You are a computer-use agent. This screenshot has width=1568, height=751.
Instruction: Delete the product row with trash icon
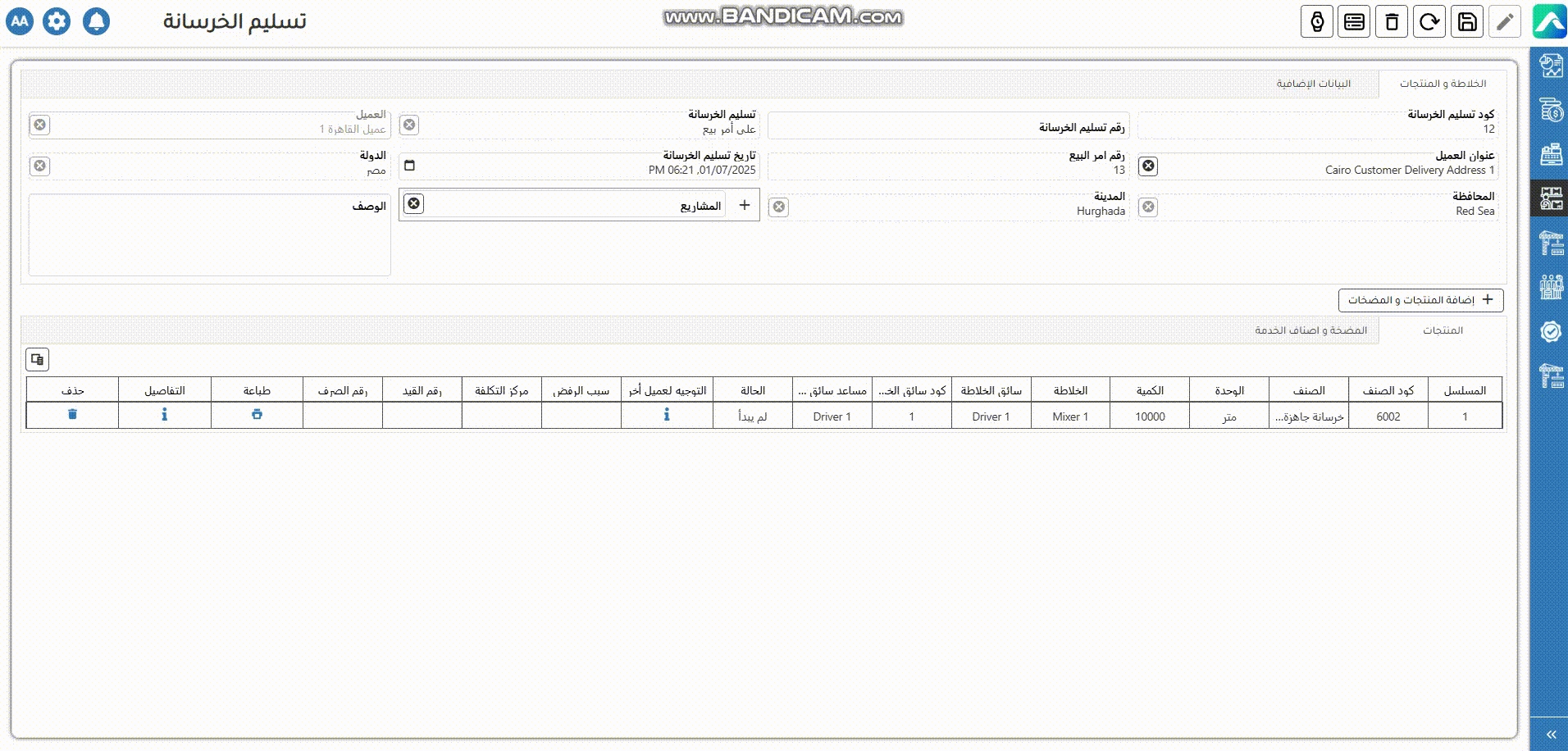point(72,415)
